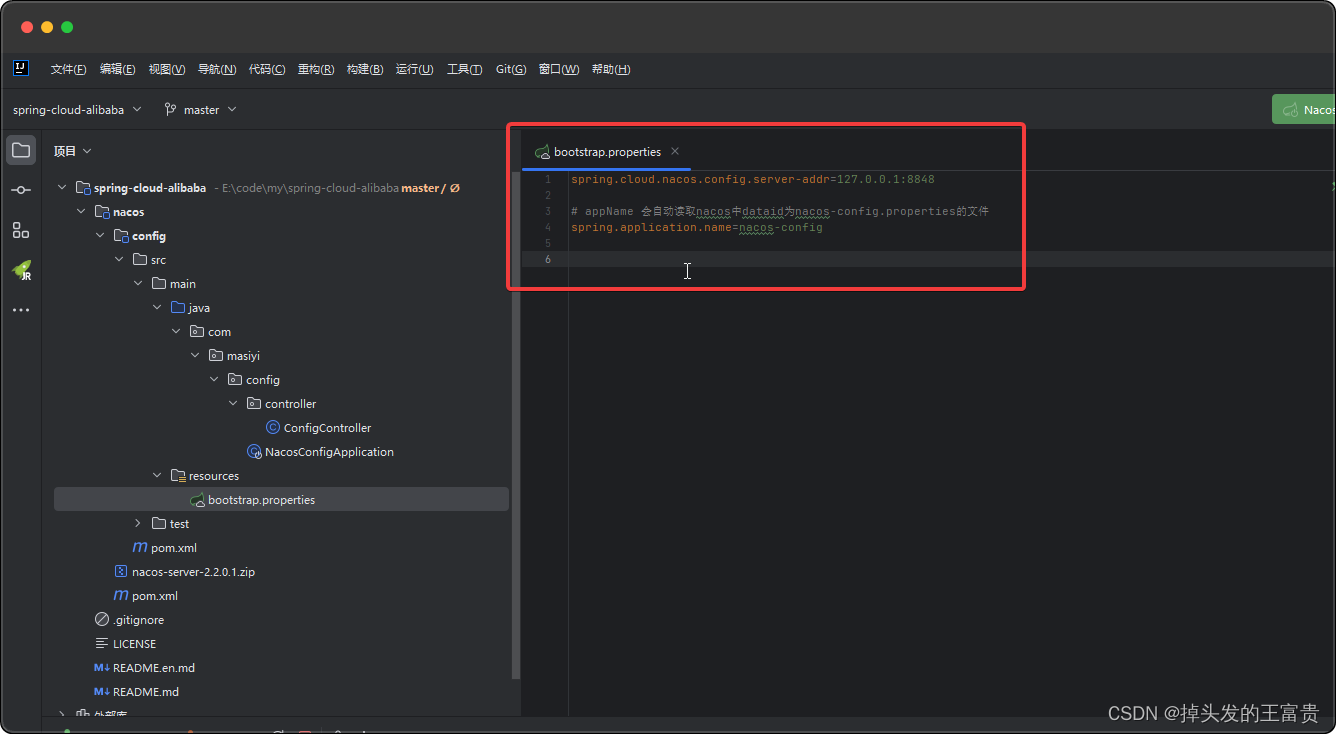The width and height of the screenshot is (1336, 734).
Task: Click the README.md markdown icon
Action: tap(102, 691)
